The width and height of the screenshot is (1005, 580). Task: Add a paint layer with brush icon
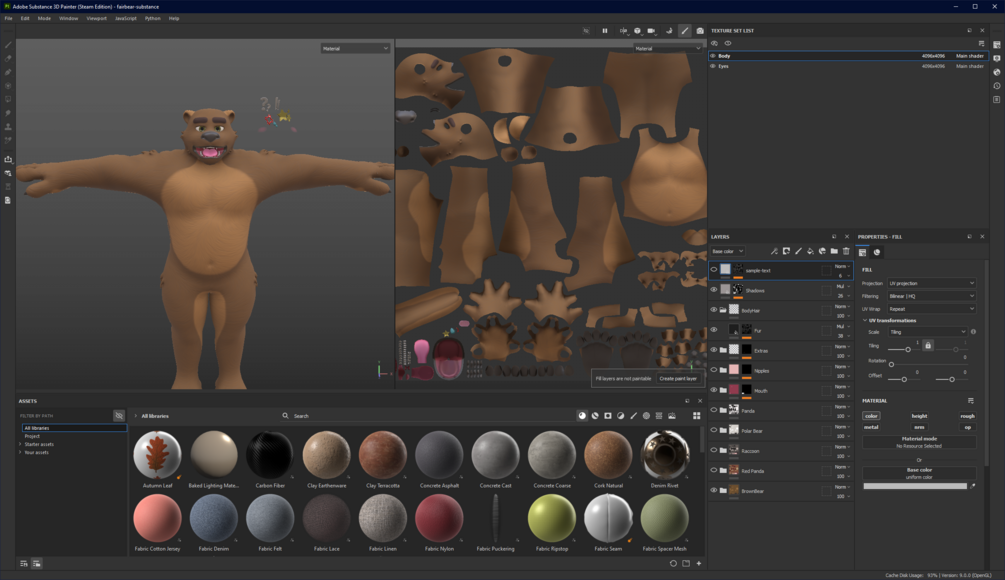tap(798, 251)
